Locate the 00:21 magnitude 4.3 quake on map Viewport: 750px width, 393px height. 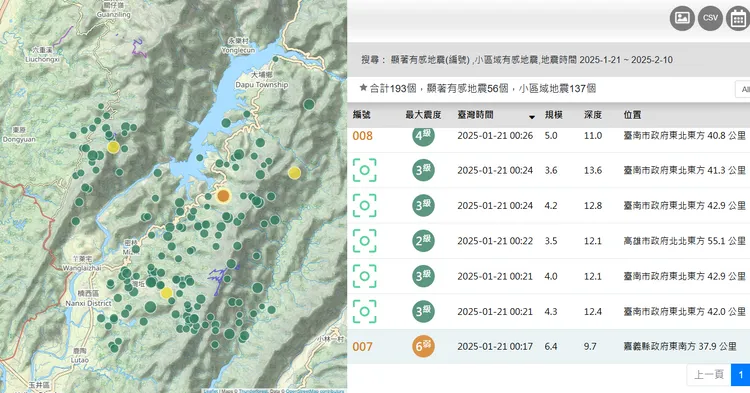click(364, 312)
